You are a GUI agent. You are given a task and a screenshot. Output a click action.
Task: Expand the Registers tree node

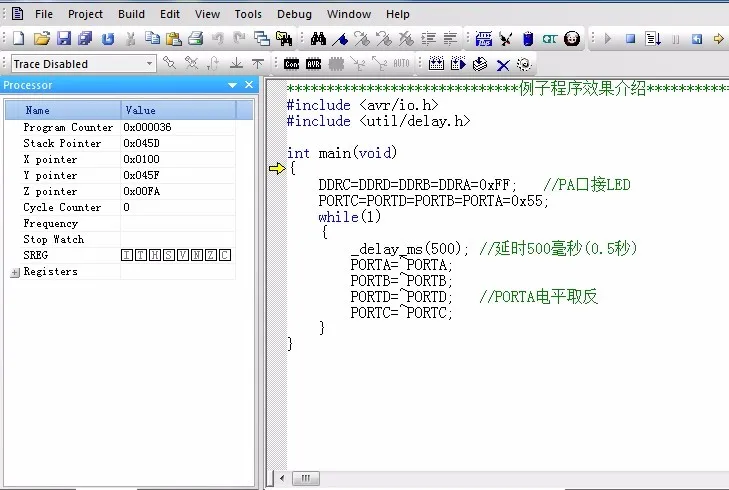15,272
